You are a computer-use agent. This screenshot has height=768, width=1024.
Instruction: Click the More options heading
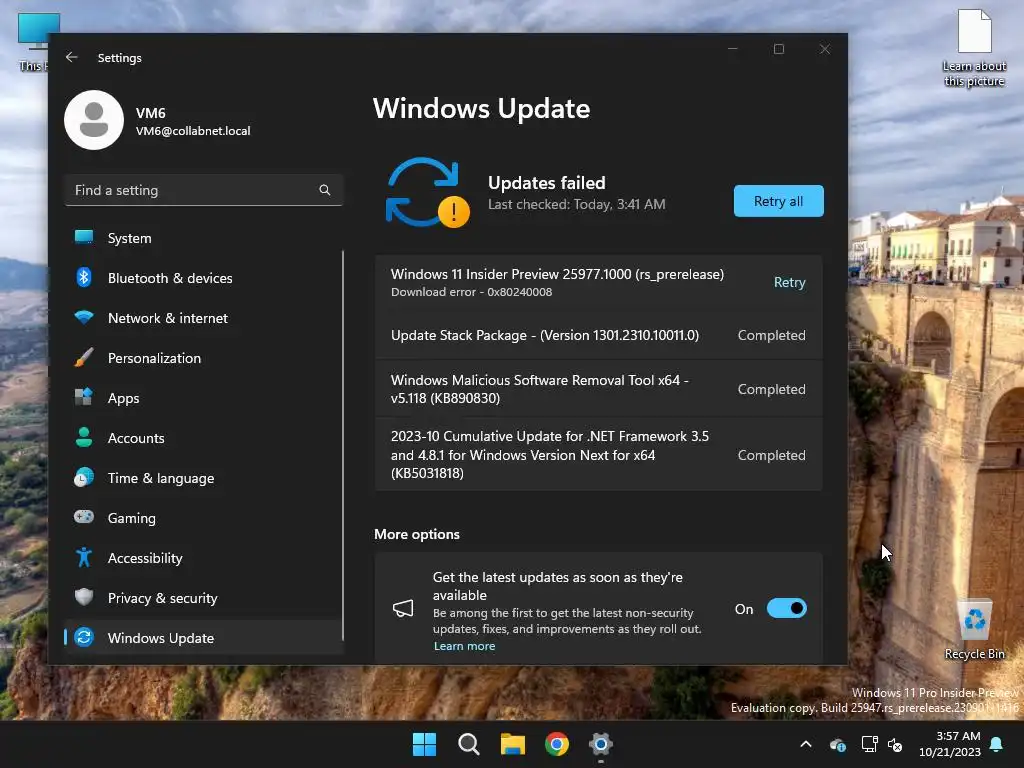(417, 534)
